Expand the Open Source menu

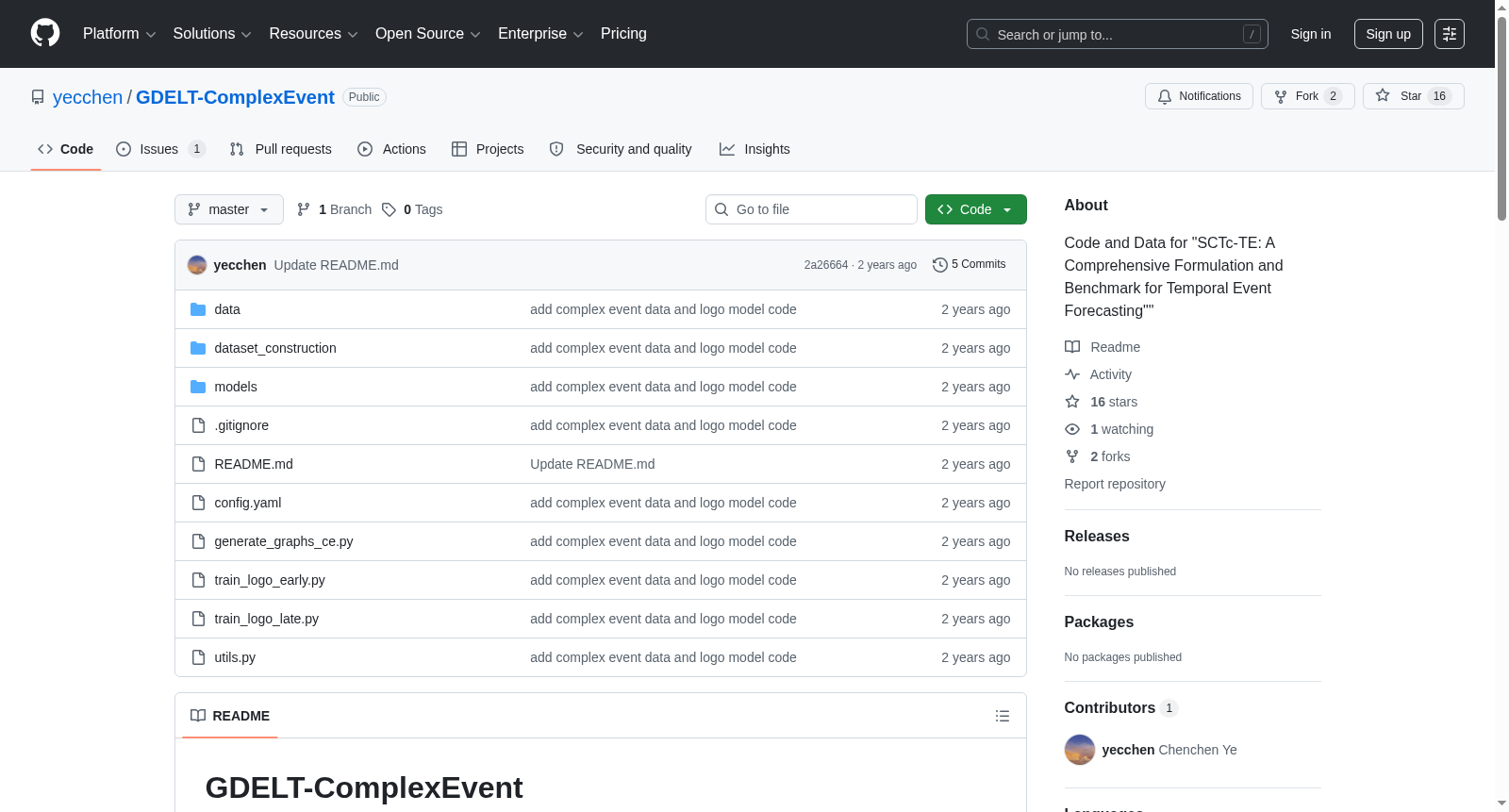pyautogui.click(x=428, y=34)
